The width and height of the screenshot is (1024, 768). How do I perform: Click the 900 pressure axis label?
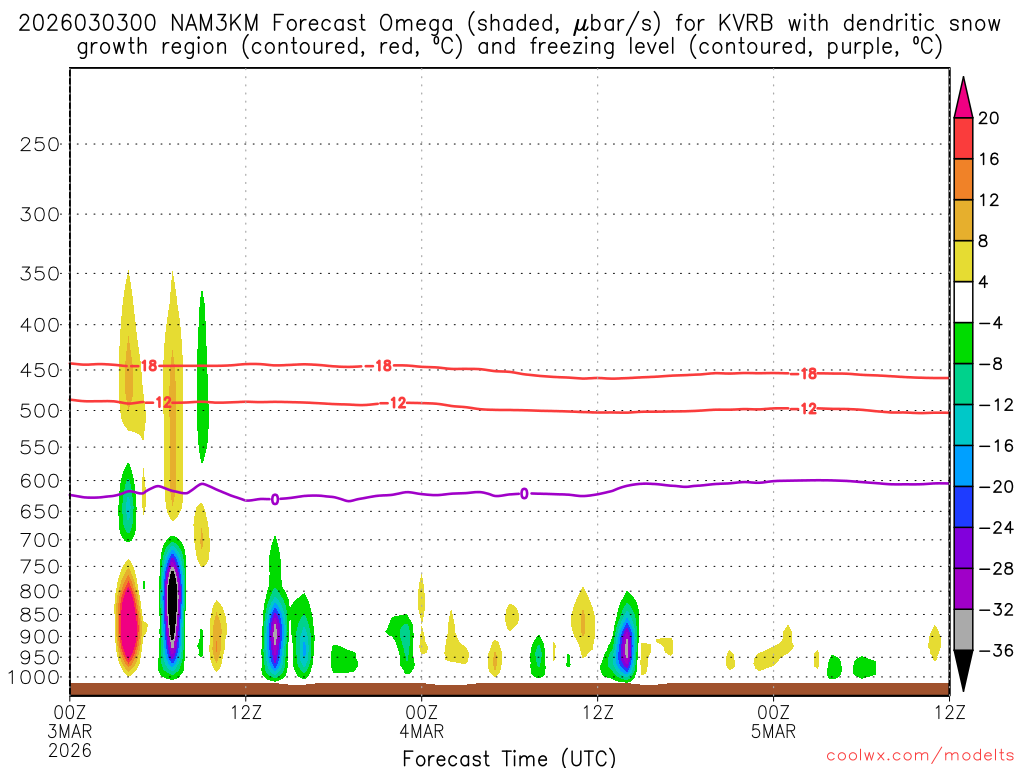[40, 637]
